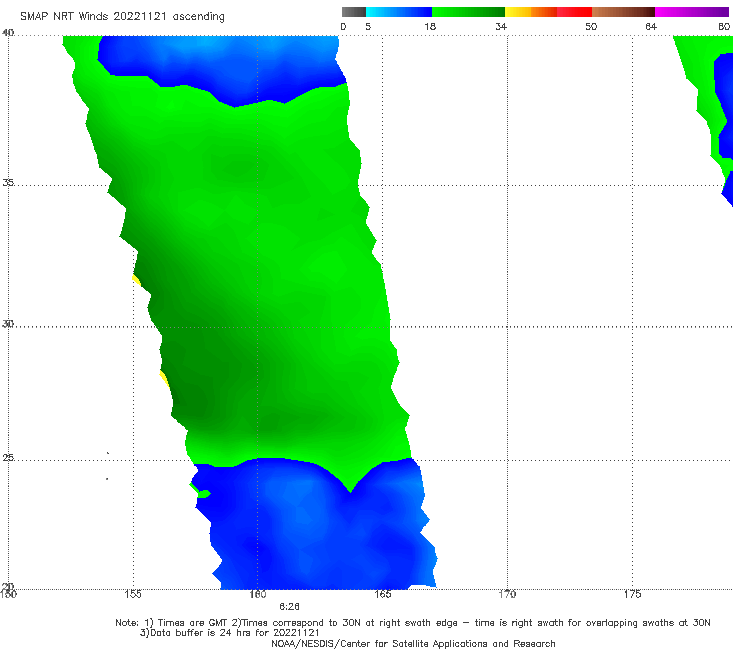Click the 'NOAA/NESDIS/Center for Satellite Applications and Research' credit
740x650 pixels.
413,644
